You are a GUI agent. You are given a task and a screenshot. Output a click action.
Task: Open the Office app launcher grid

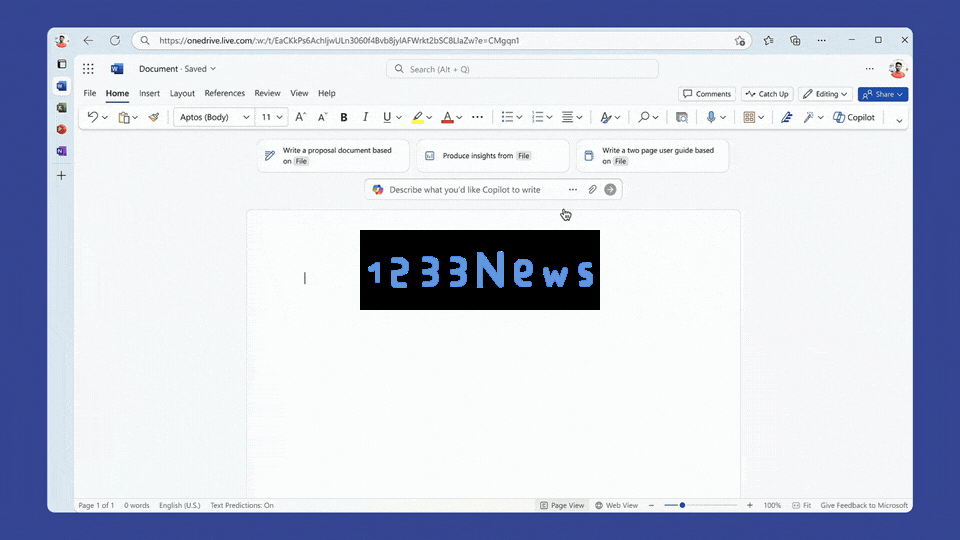(88, 69)
